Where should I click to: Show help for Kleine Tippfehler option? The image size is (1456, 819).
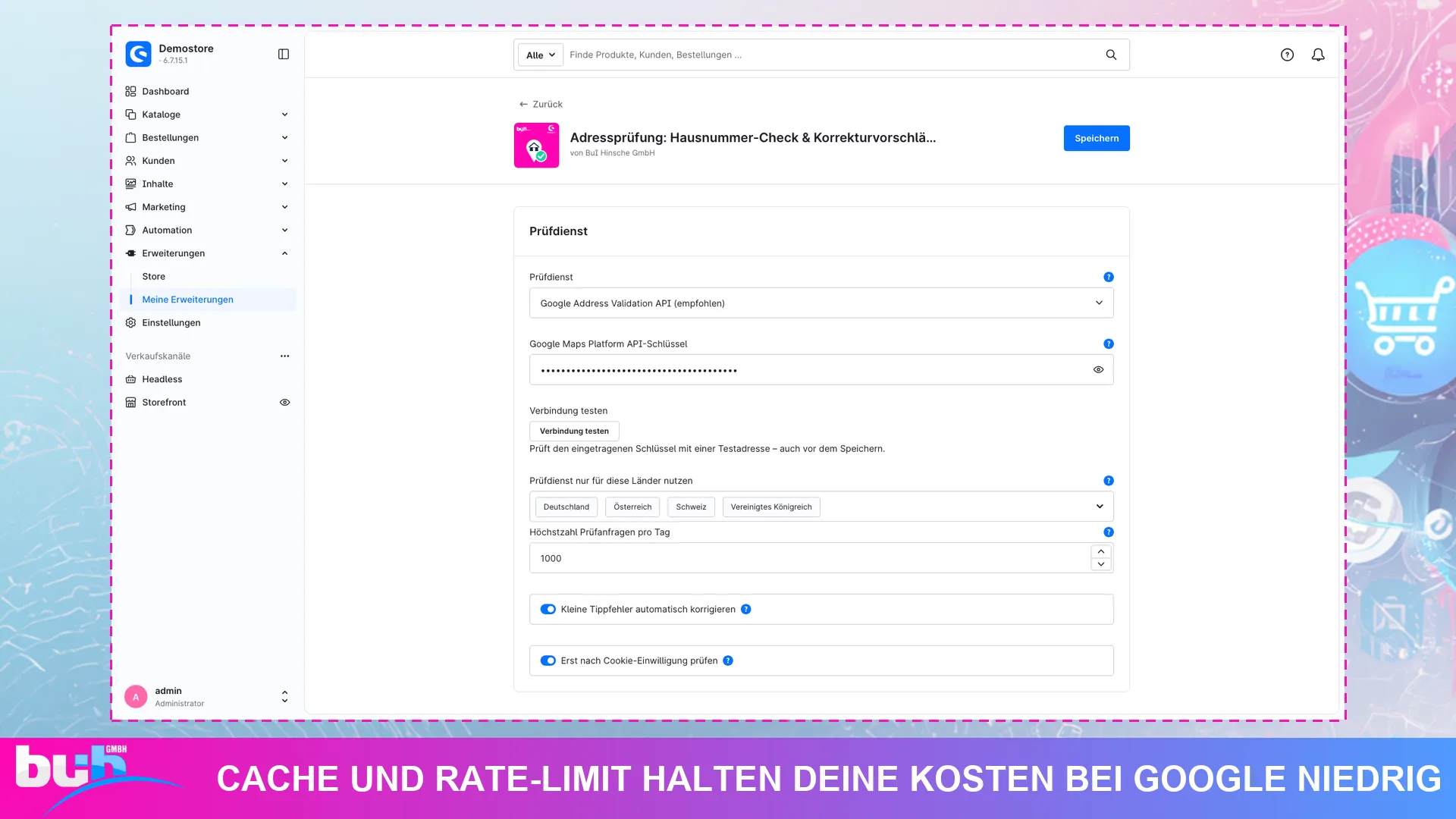746,609
